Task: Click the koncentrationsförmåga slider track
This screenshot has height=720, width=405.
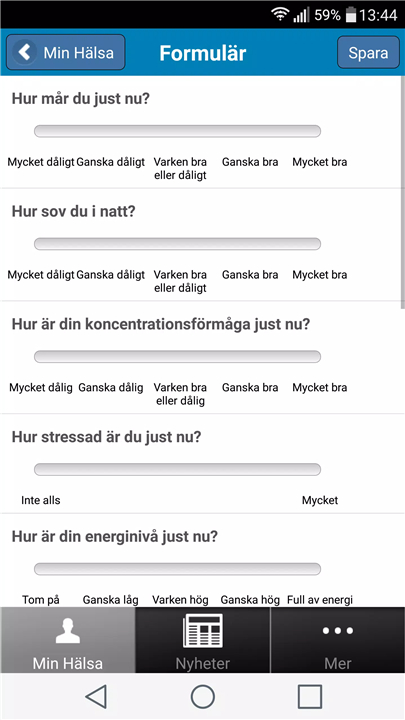Action: pyautogui.click(x=177, y=357)
